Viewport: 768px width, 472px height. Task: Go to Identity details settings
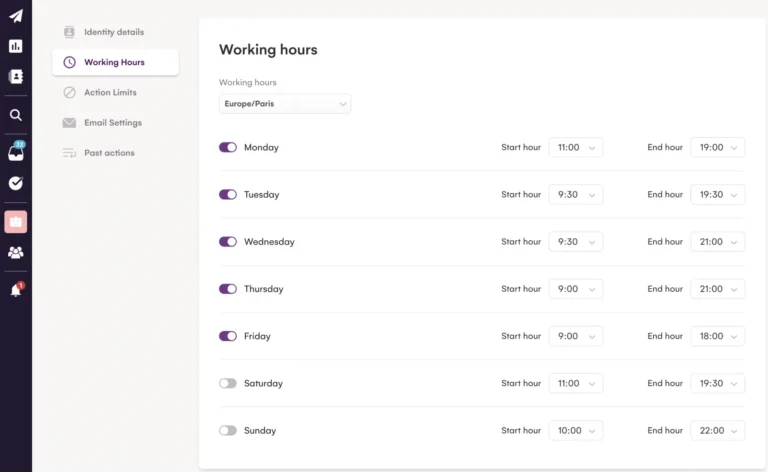click(x=115, y=32)
